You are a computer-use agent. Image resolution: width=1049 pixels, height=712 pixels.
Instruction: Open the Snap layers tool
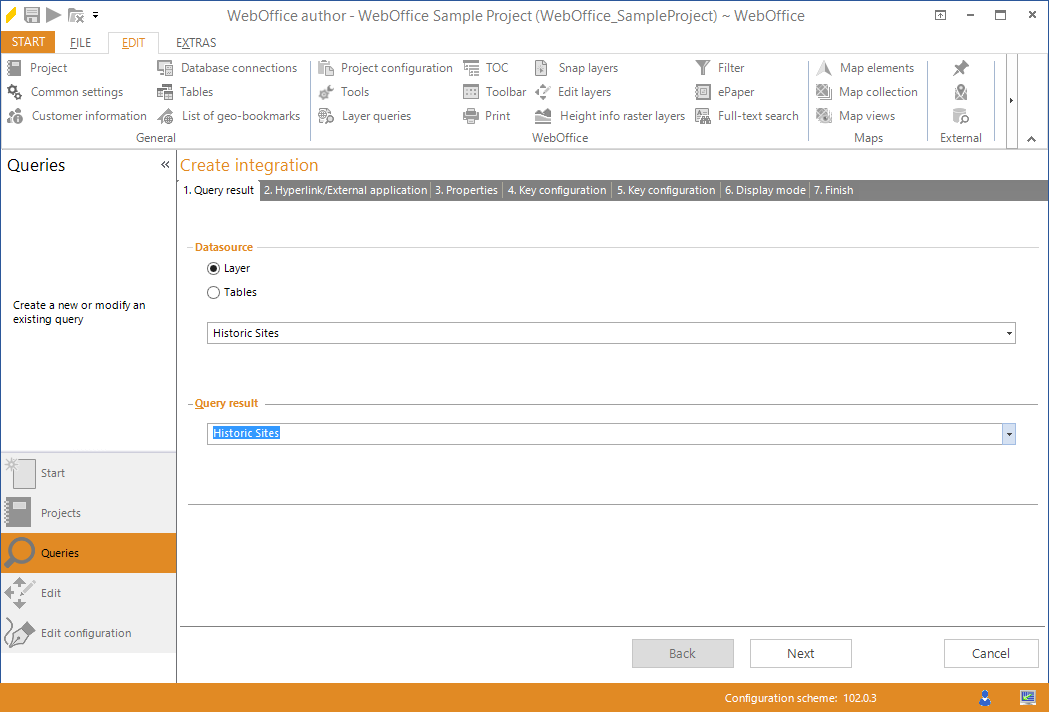(x=587, y=67)
